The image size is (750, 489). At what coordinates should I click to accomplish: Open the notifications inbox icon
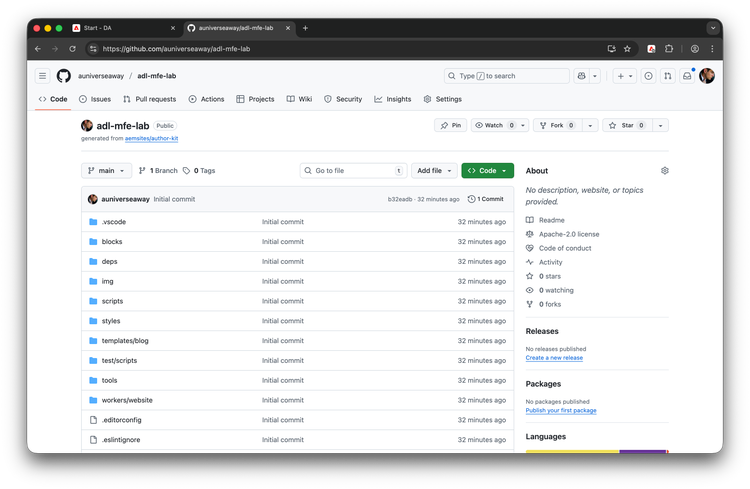click(687, 76)
